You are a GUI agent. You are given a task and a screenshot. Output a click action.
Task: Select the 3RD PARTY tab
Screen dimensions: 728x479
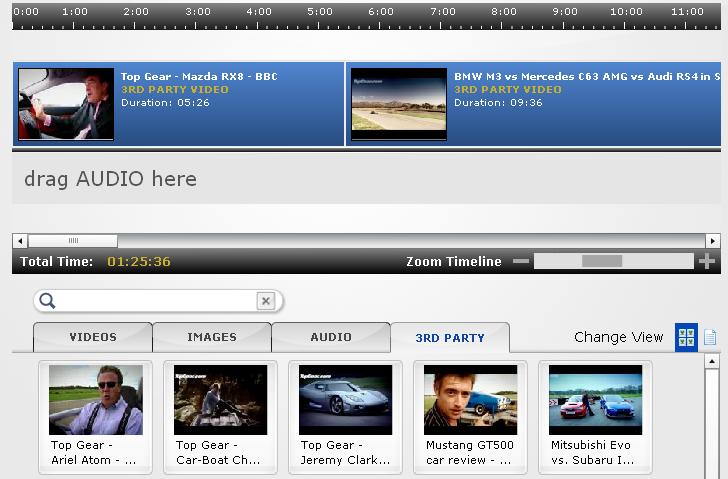tap(450, 337)
